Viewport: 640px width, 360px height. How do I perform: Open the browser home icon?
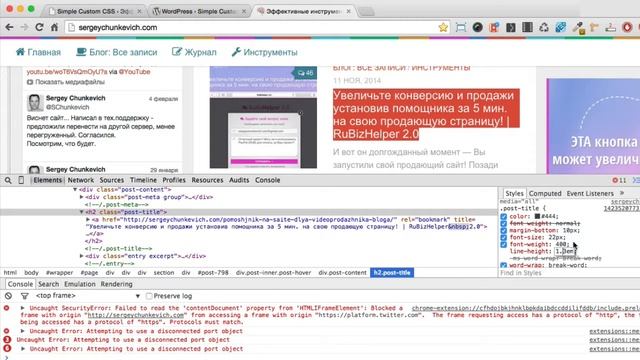point(54,27)
